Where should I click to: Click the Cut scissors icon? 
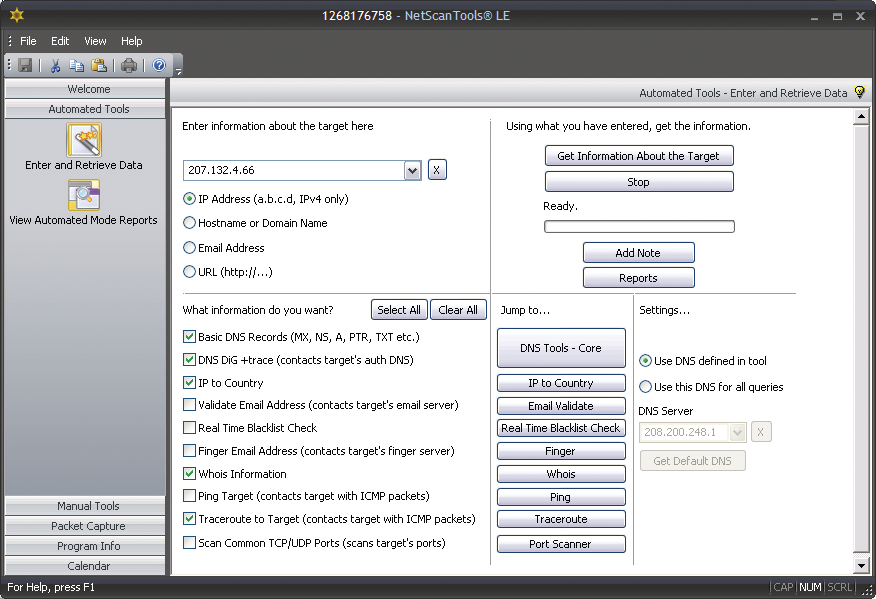pyautogui.click(x=56, y=66)
